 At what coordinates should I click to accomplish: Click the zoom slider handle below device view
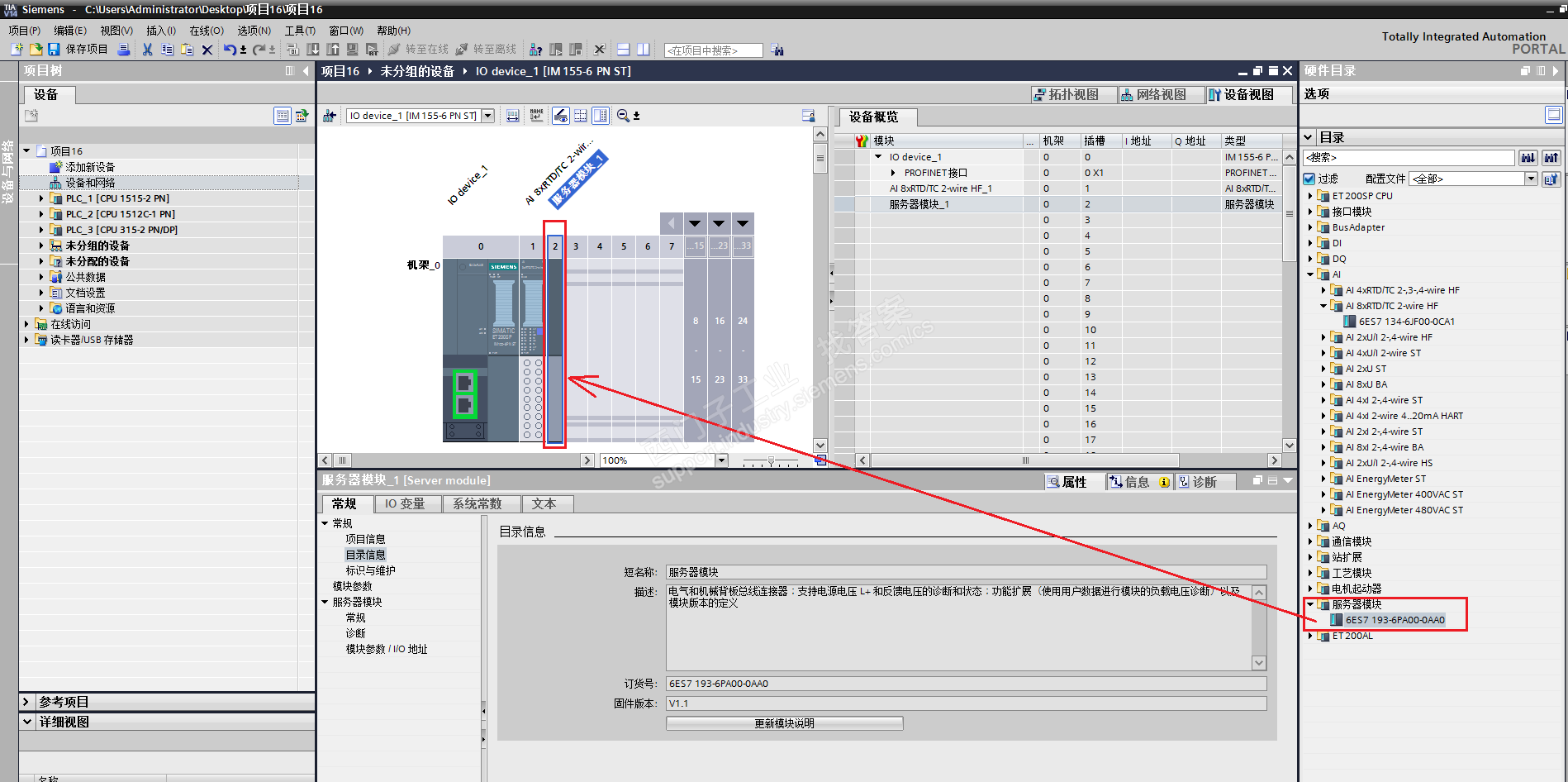(x=771, y=460)
